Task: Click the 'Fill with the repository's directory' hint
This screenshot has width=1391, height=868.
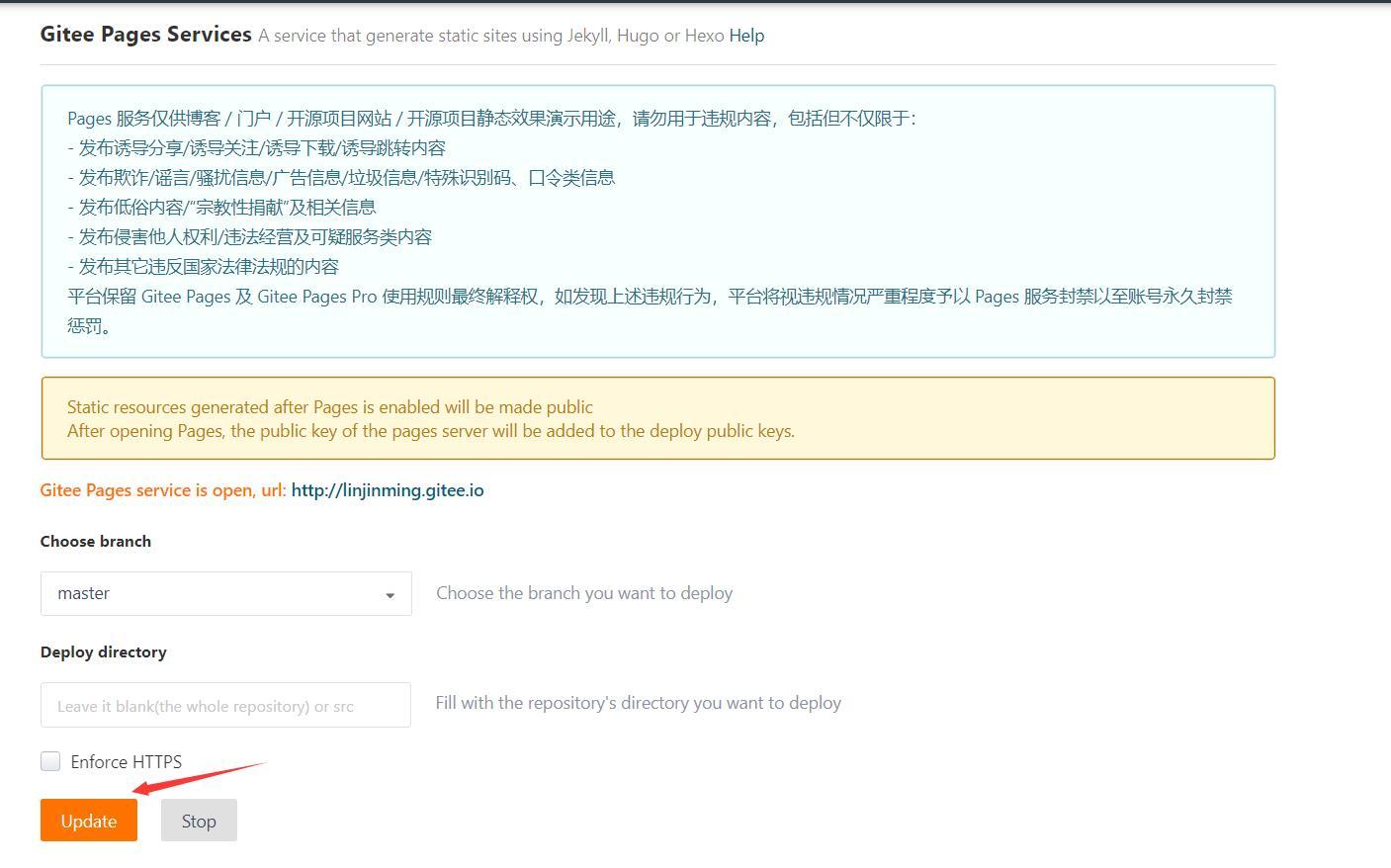Action: coord(639,703)
